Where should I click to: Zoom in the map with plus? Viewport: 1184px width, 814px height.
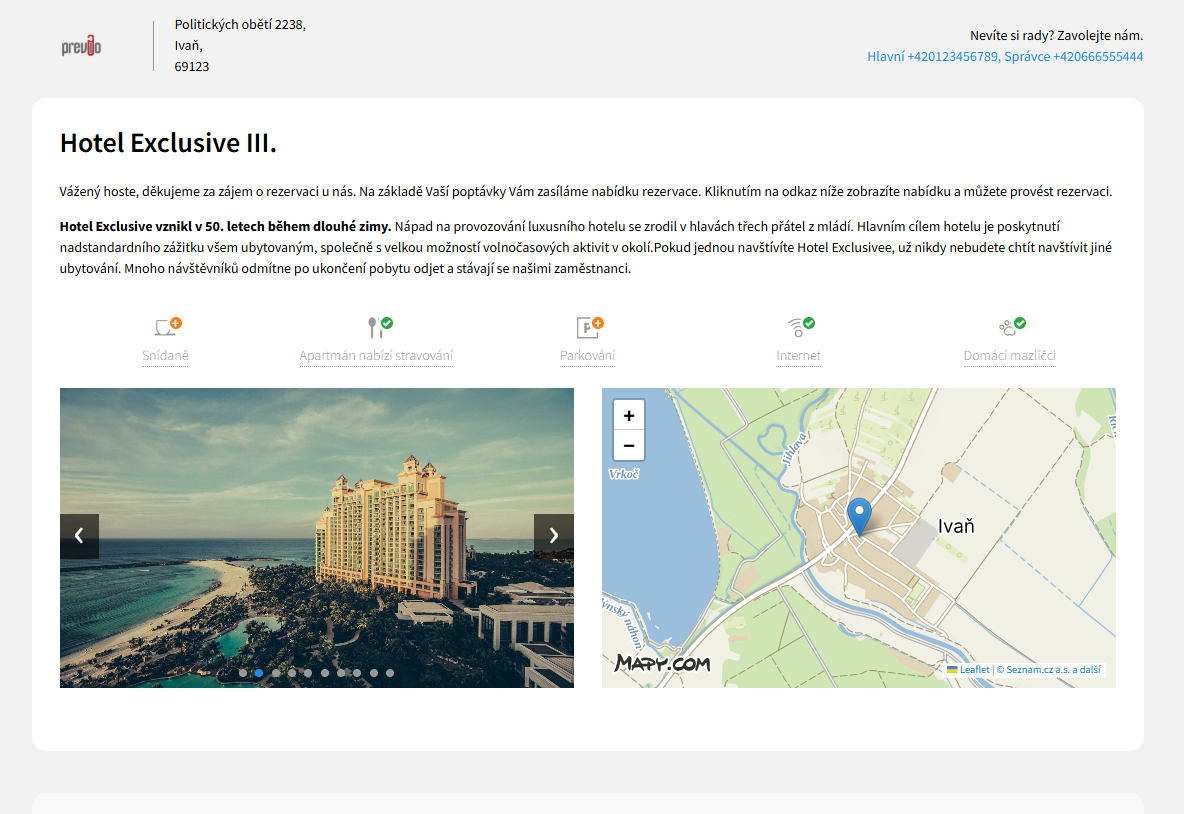pyautogui.click(x=629, y=415)
